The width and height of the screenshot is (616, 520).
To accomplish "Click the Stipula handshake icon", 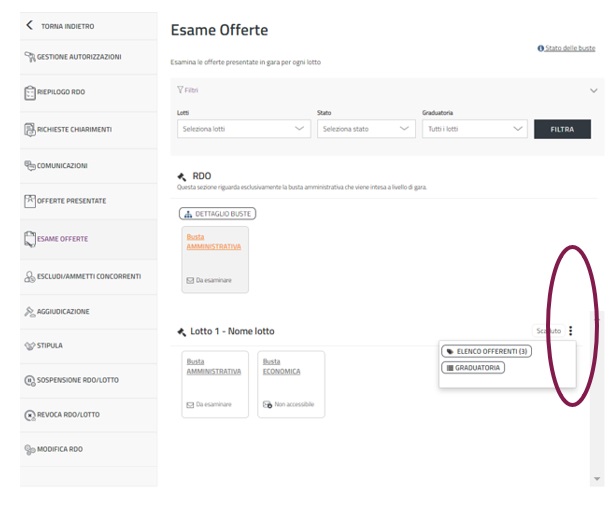I will pos(29,346).
